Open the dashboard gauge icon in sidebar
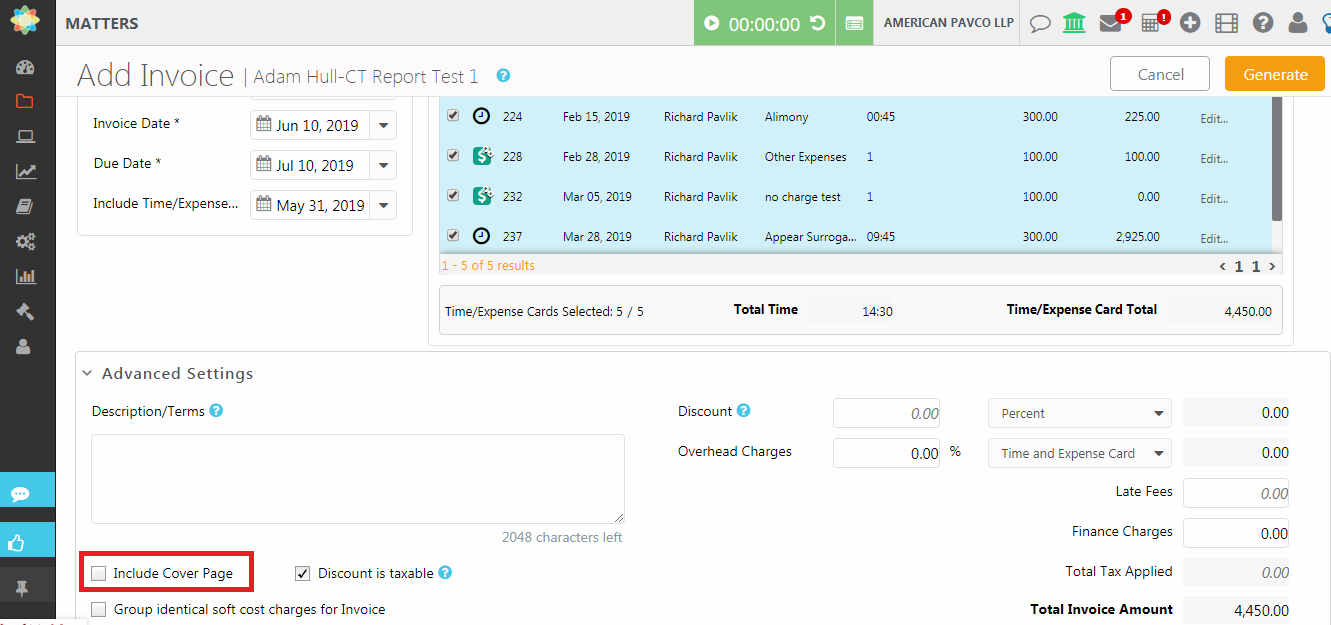The height and width of the screenshot is (625, 1331). click(25, 67)
